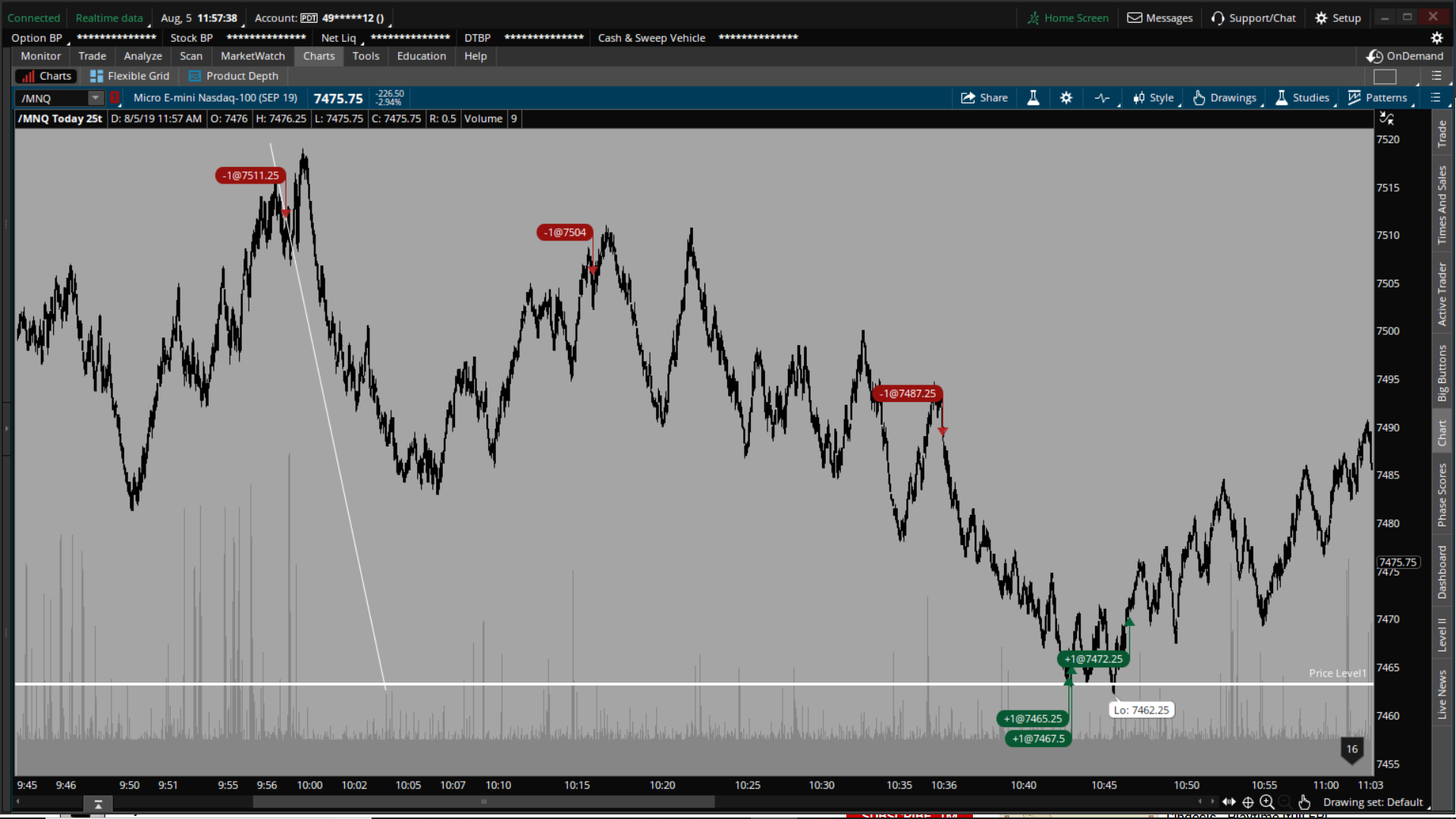
Task: Open the Setup menu
Action: (1338, 18)
